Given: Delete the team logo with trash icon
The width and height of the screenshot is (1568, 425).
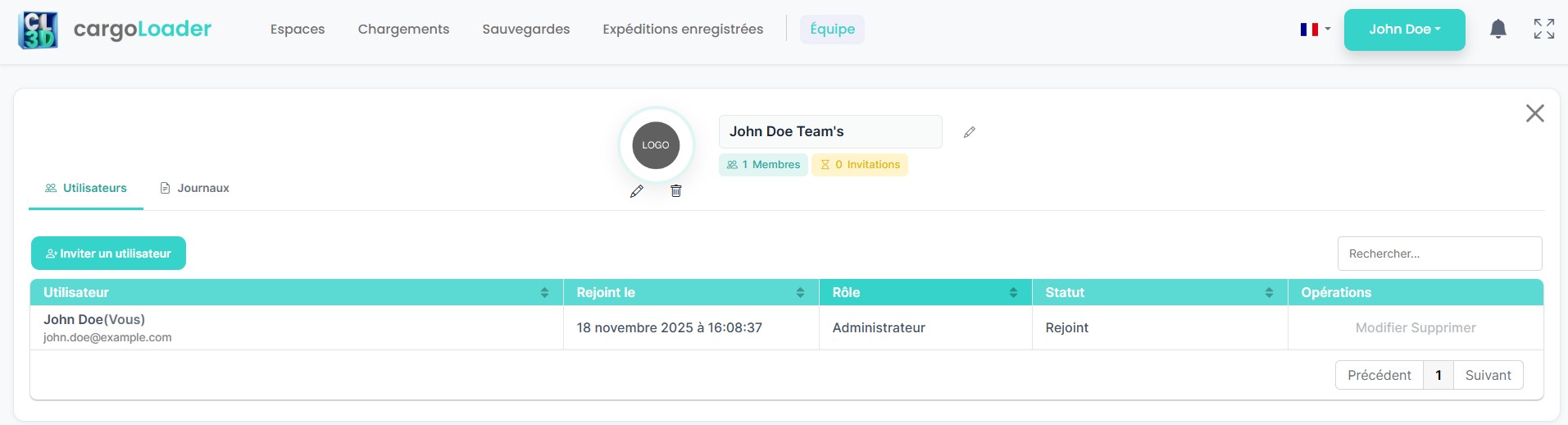Looking at the screenshot, I should pyautogui.click(x=675, y=191).
